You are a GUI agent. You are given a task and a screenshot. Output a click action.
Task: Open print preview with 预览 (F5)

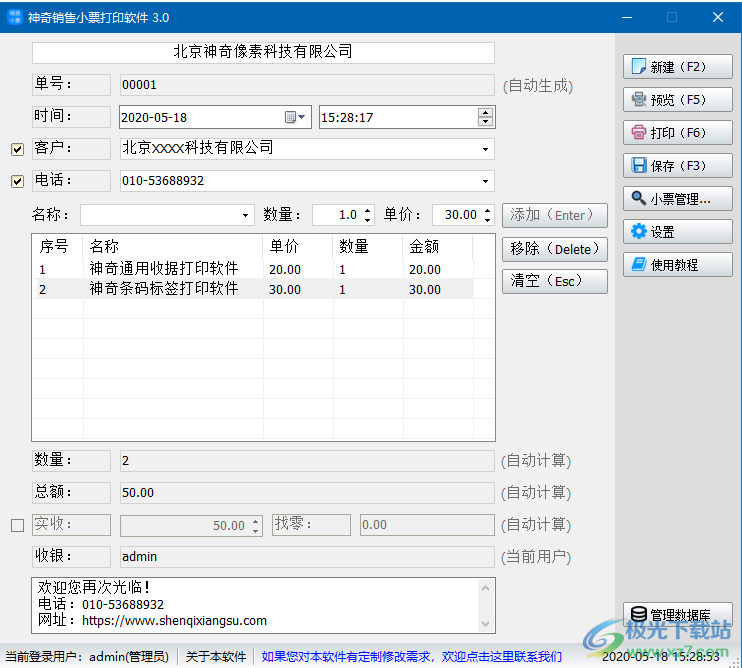[678, 100]
